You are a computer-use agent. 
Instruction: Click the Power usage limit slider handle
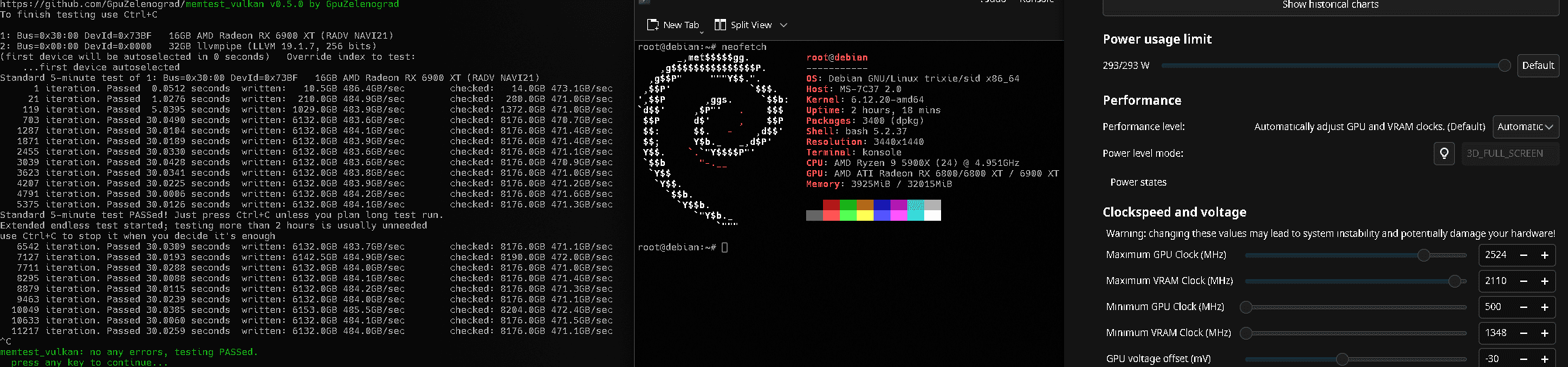(1504, 65)
